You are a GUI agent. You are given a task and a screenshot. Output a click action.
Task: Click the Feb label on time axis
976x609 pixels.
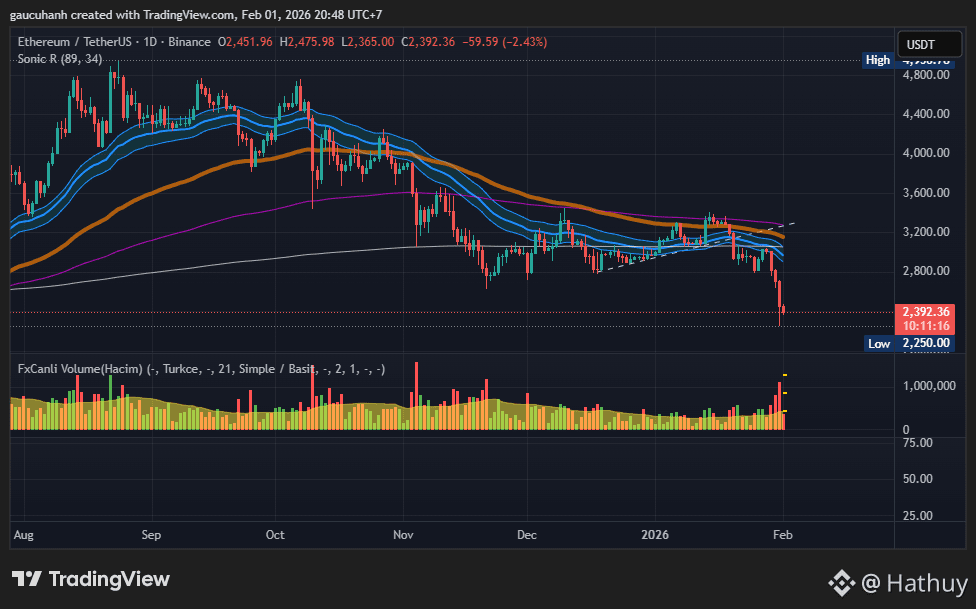click(x=782, y=535)
